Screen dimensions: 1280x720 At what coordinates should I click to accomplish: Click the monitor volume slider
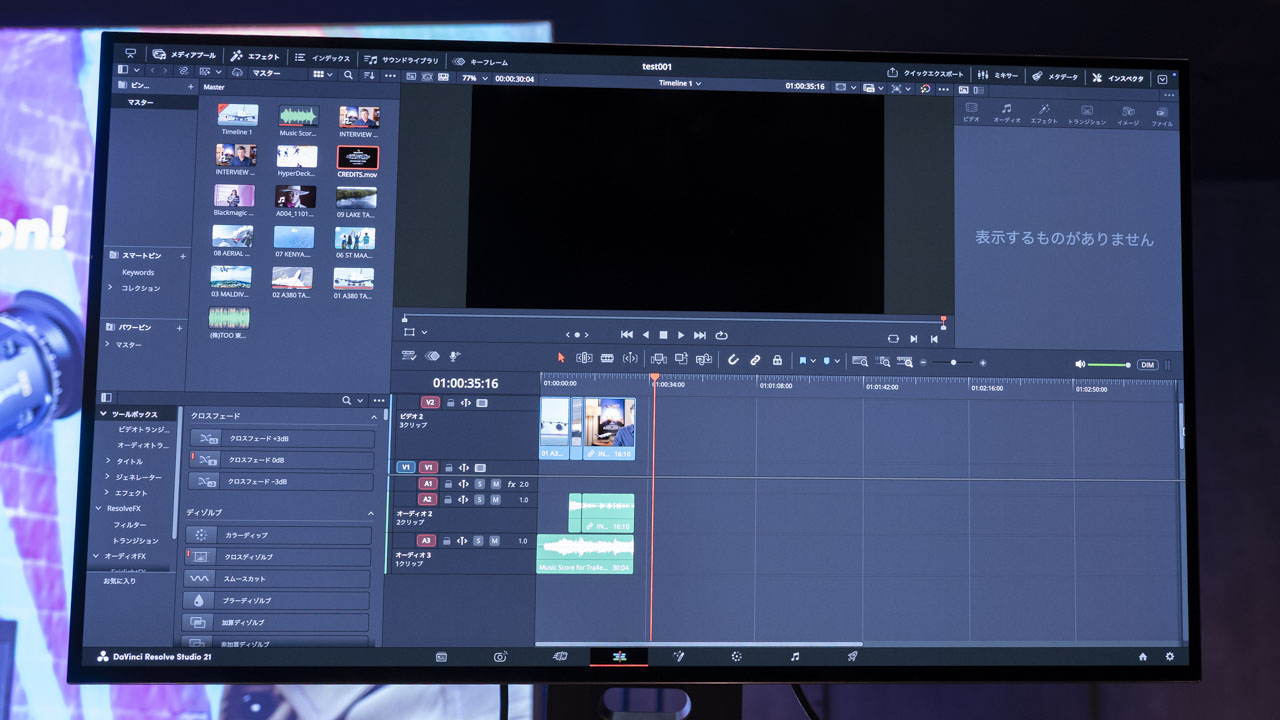pos(1108,365)
